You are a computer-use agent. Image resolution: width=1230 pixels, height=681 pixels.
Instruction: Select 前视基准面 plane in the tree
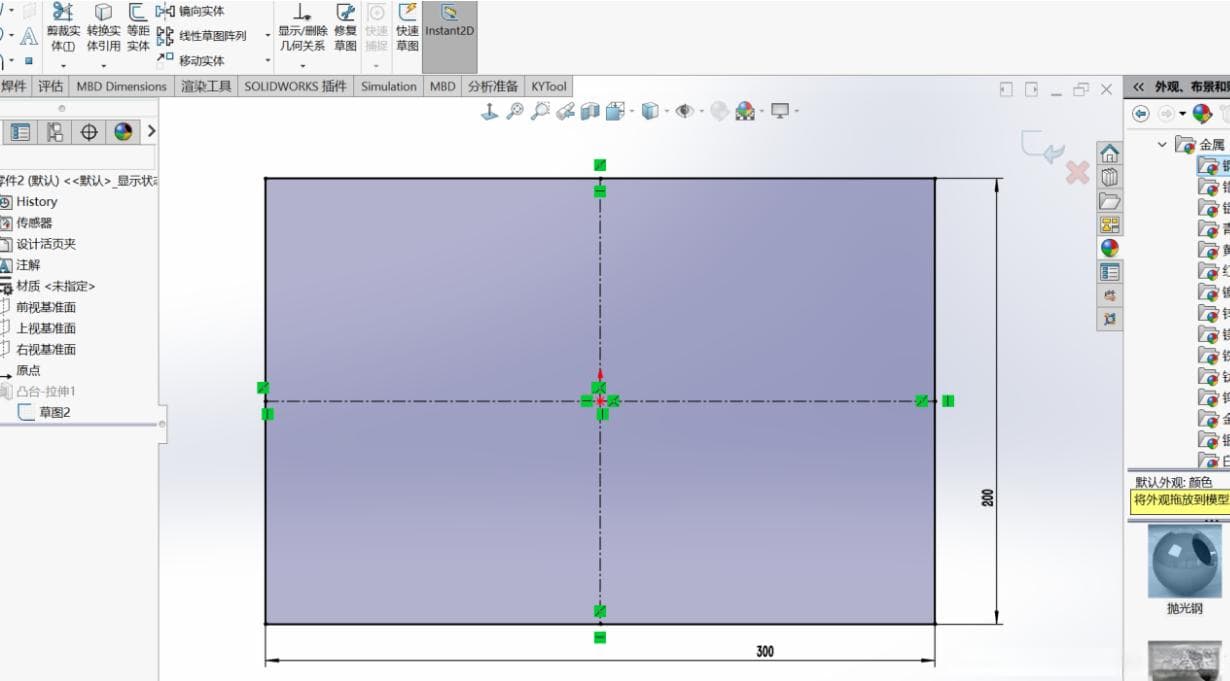point(38,307)
